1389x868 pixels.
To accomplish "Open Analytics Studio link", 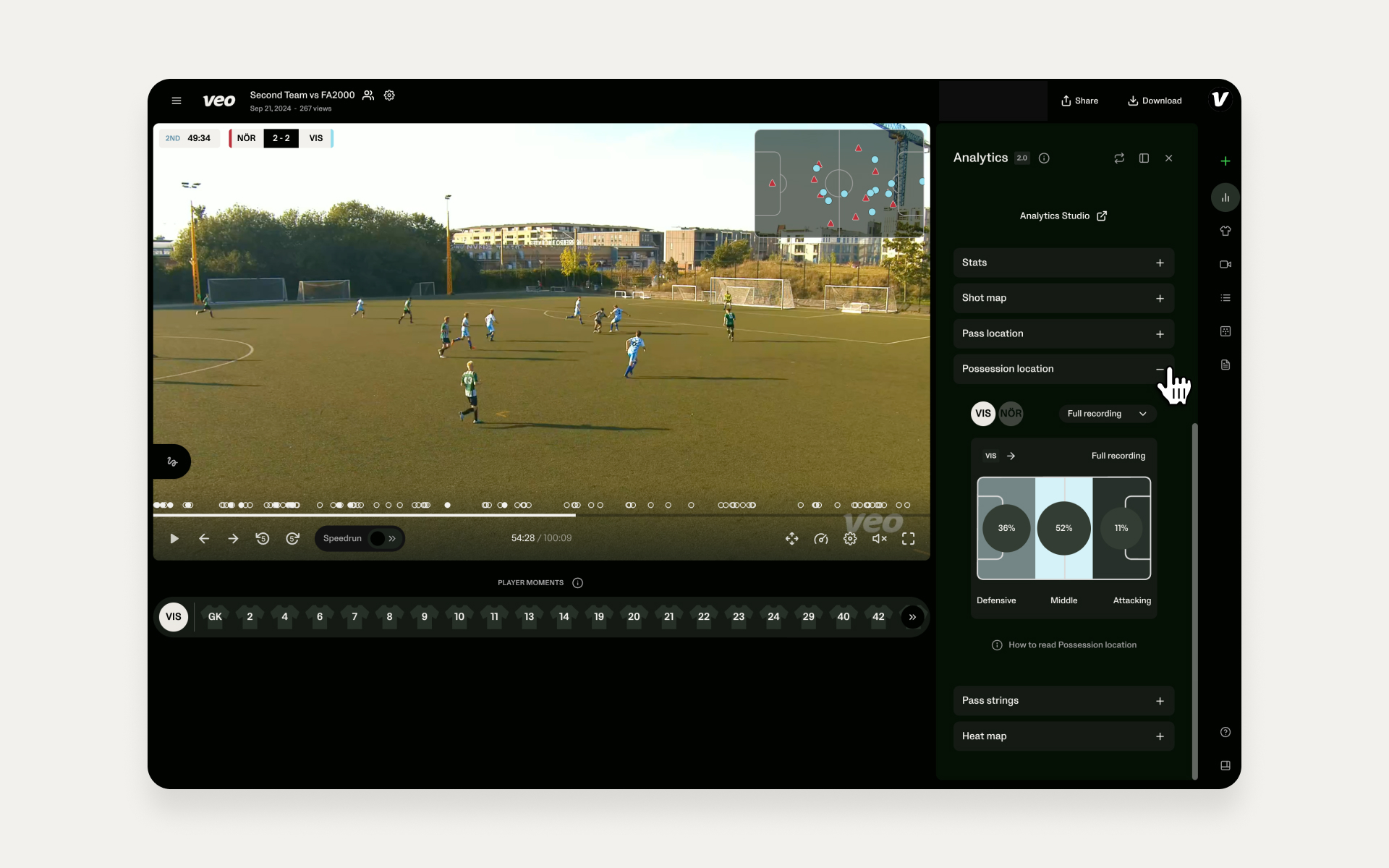I will coord(1063,216).
